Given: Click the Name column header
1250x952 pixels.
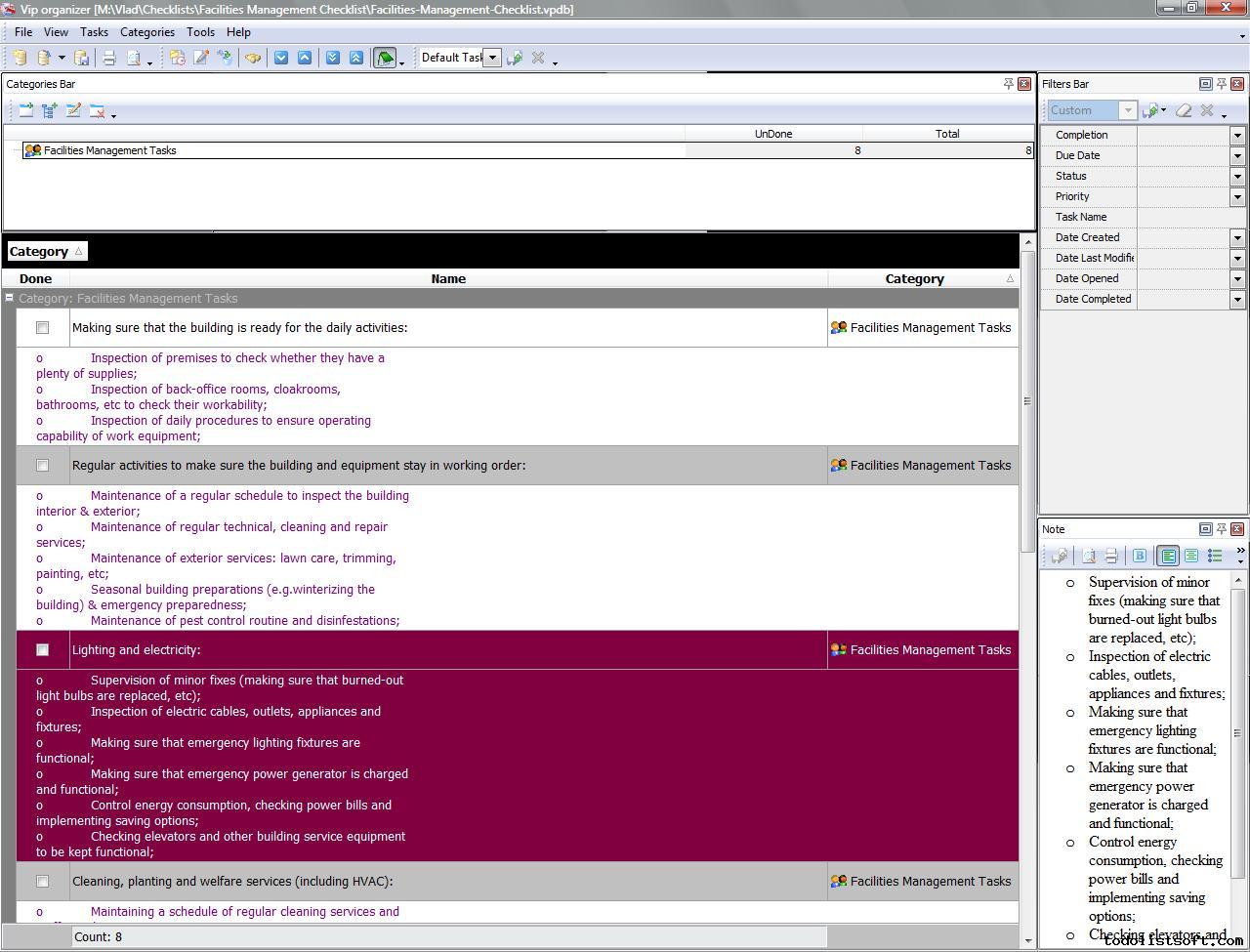Looking at the screenshot, I should tap(448, 279).
